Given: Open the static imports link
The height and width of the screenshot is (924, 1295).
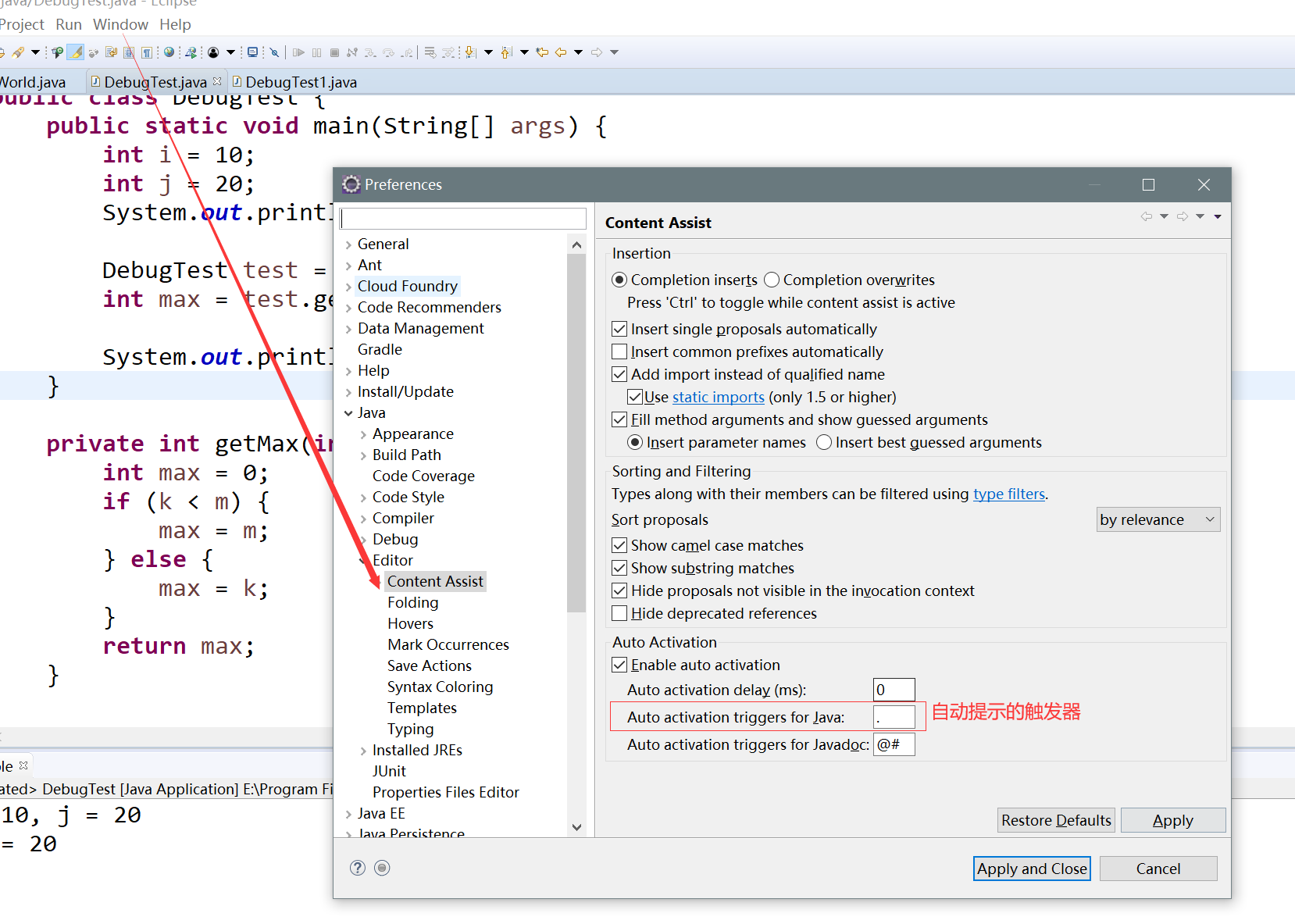Looking at the screenshot, I should coord(719,397).
